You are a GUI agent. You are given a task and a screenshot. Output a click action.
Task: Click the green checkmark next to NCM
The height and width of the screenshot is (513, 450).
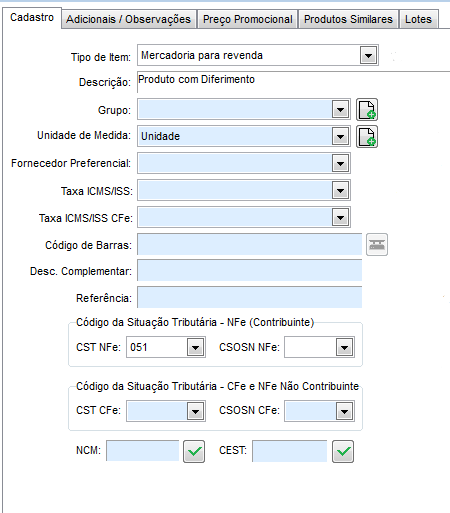click(x=194, y=451)
